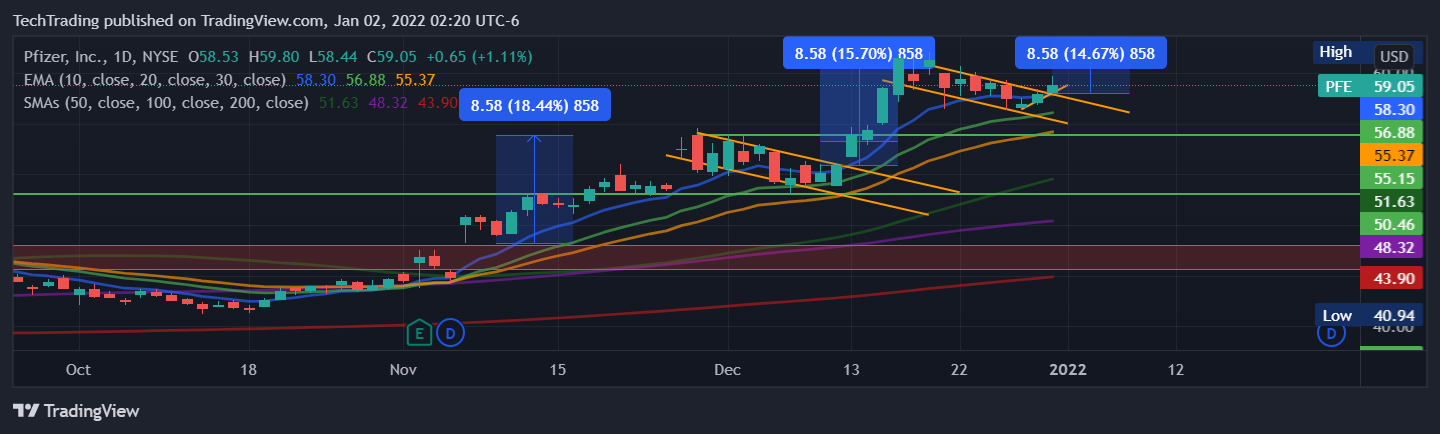
Task: Click the TechTrading published header text
Action: coord(266,20)
